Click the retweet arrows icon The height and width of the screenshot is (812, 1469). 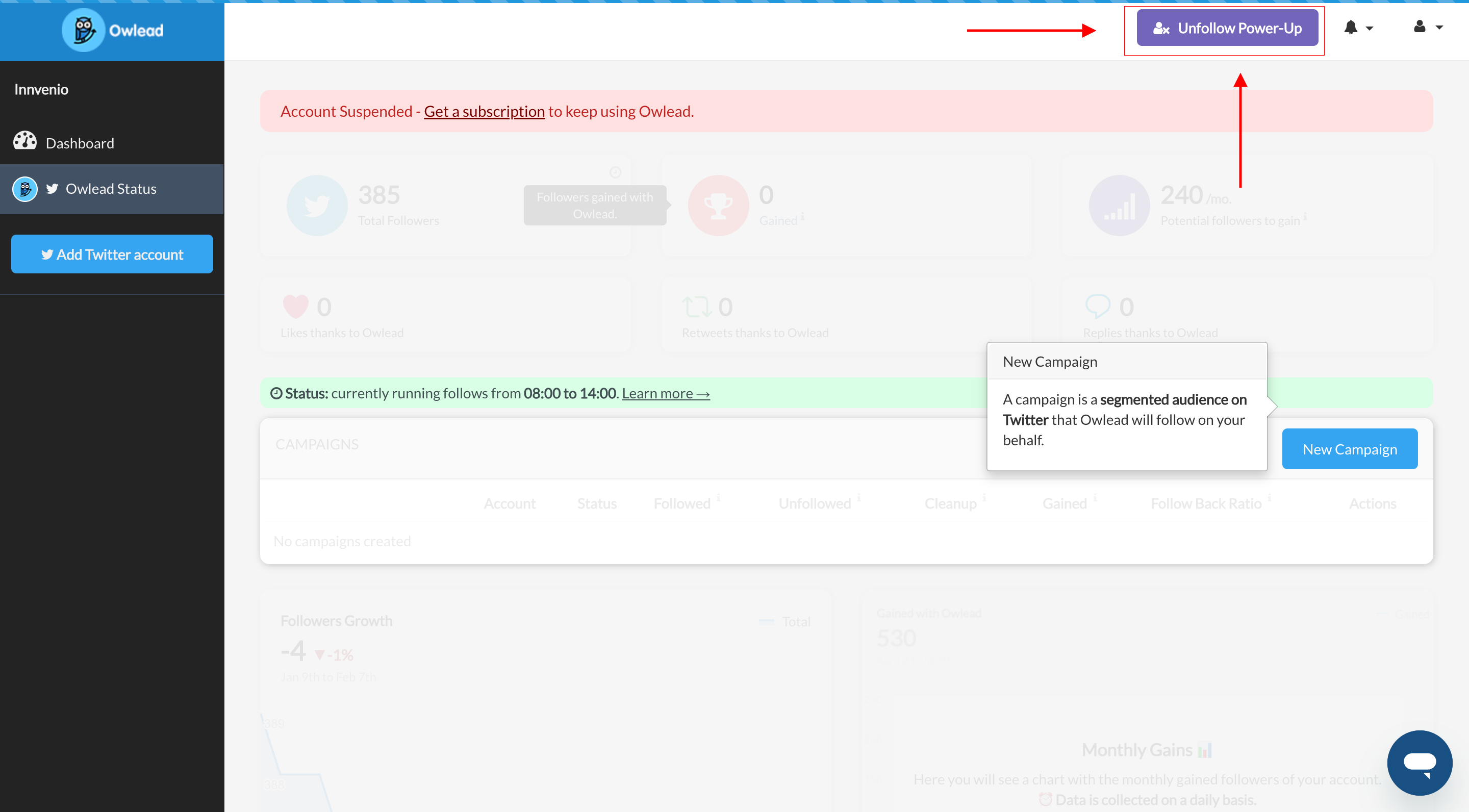coord(697,306)
